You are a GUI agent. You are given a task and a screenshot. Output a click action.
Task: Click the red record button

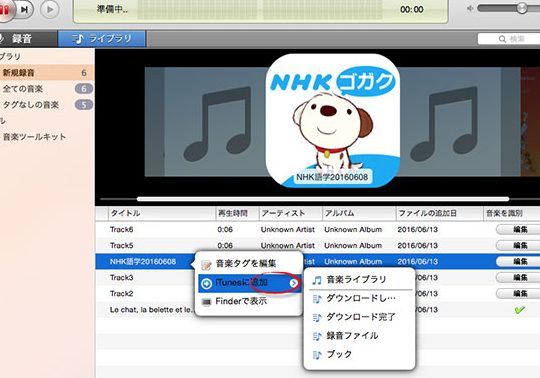tap(5, 9)
